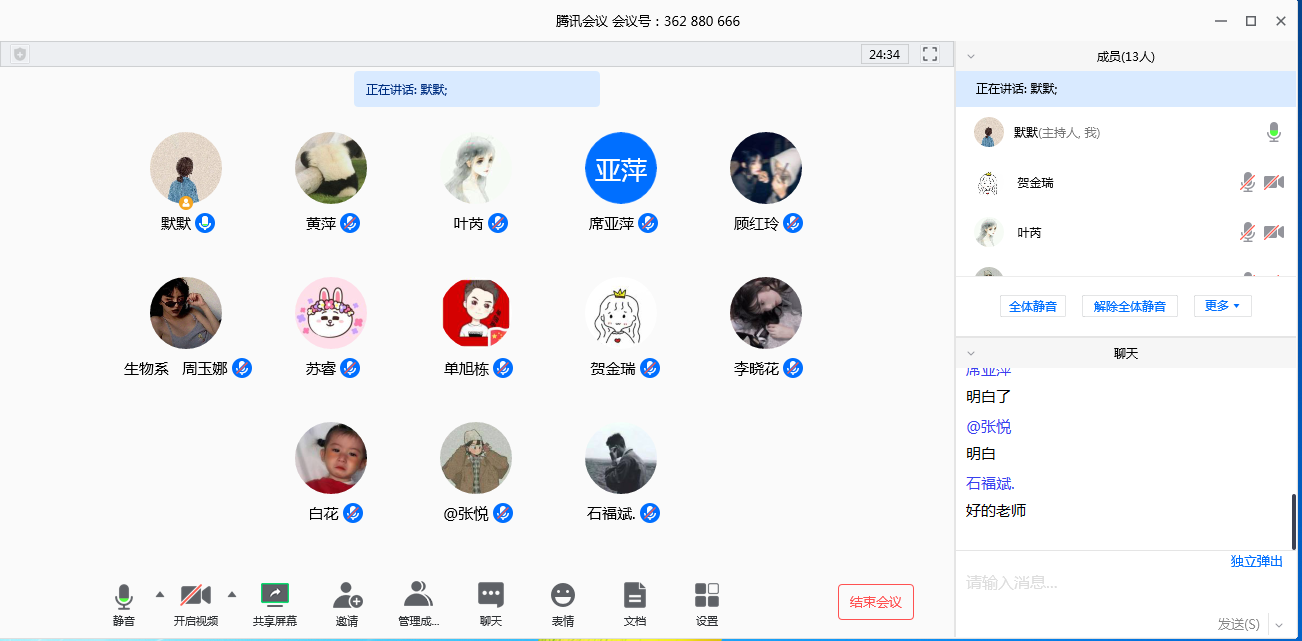Toggle the Mute (静音) microphone button
Viewport: 1302px width, 641px height.
pyautogui.click(x=124, y=597)
